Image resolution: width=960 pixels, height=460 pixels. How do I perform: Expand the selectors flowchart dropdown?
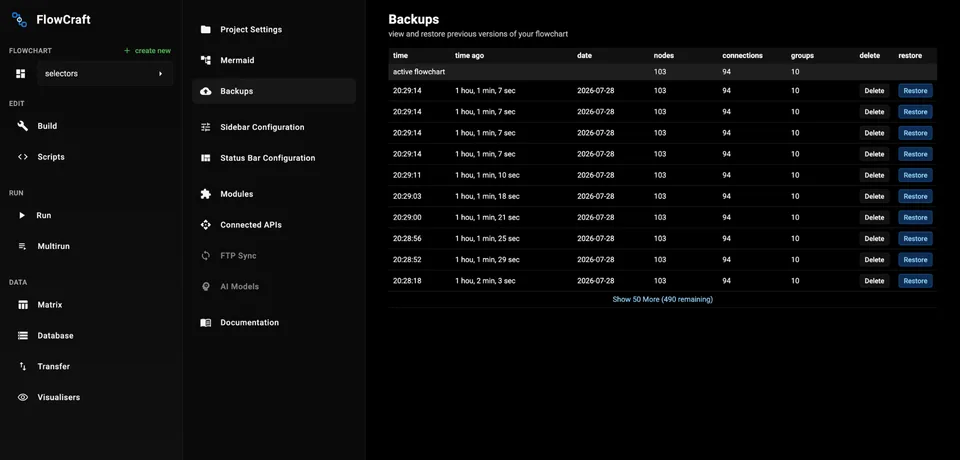[105, 74]
